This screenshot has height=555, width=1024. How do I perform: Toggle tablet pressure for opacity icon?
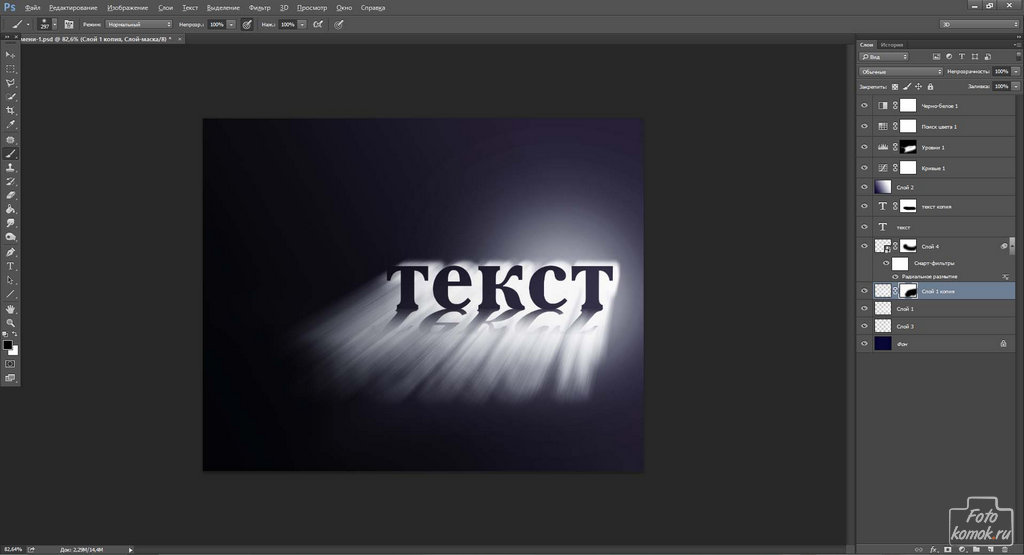[x=247, y=24]
